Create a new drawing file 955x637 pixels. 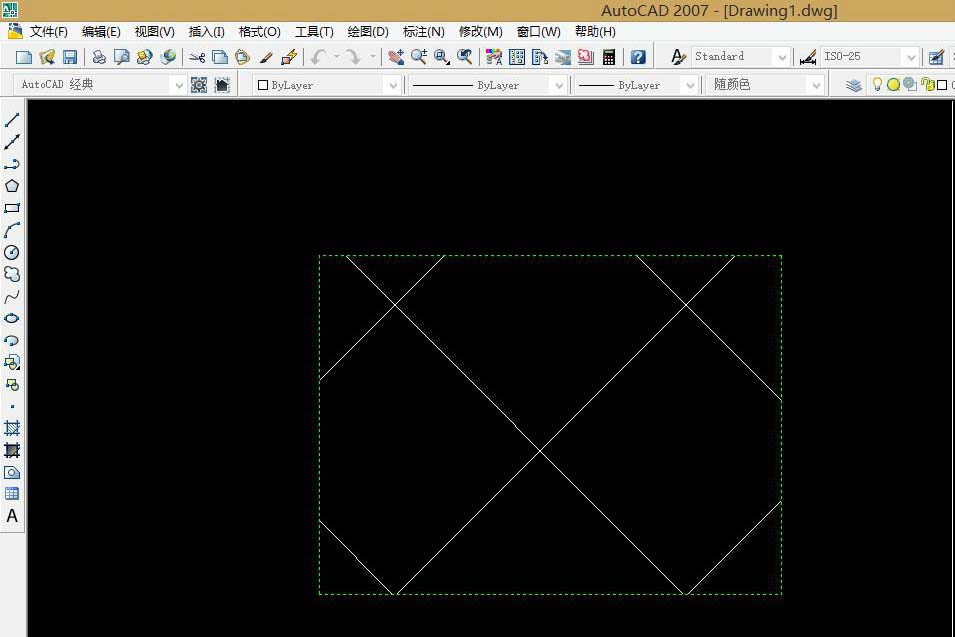click(x=24, y=57)
